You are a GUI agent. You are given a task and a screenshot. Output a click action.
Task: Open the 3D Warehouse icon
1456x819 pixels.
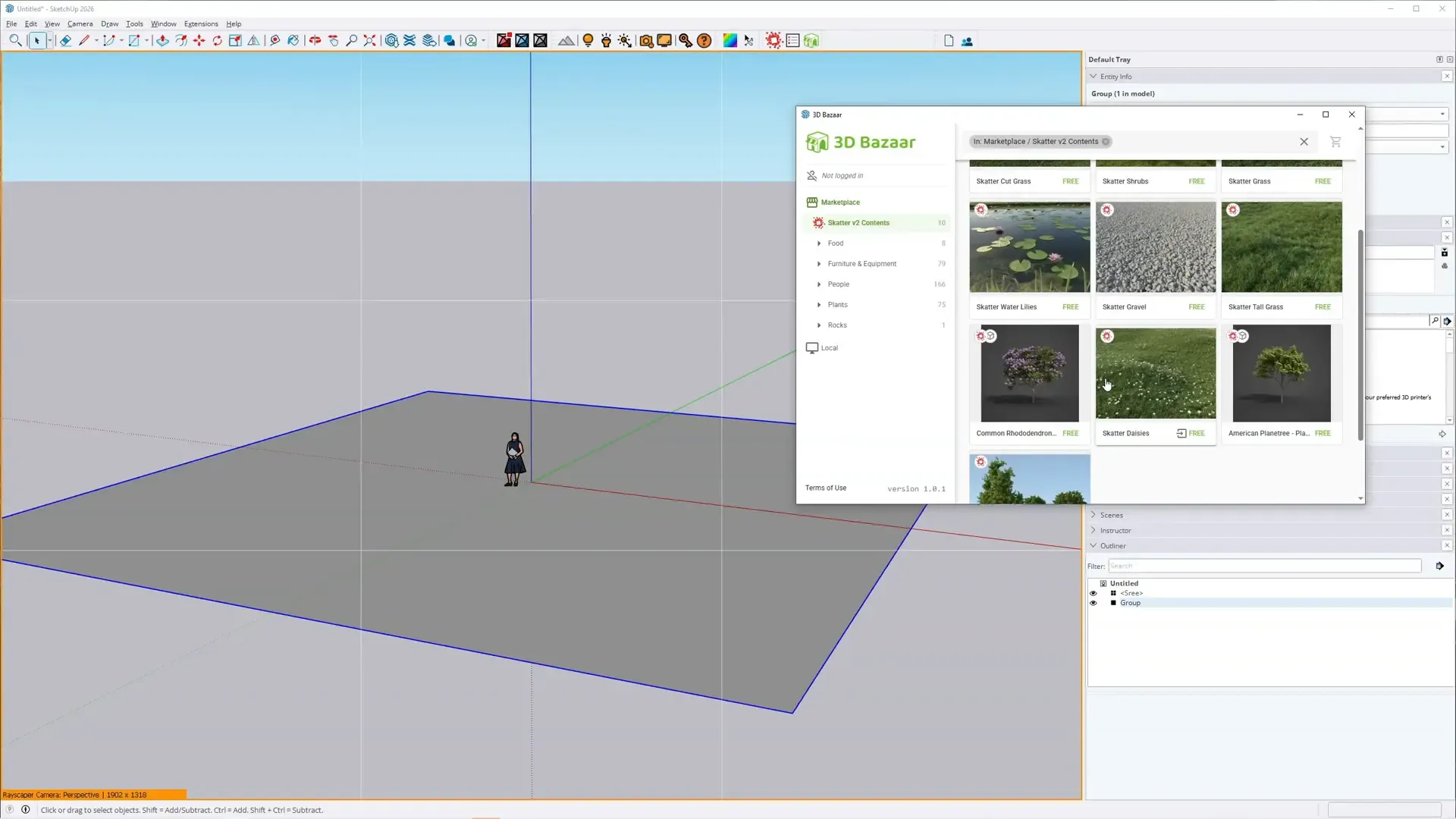[x=391, y=41]
